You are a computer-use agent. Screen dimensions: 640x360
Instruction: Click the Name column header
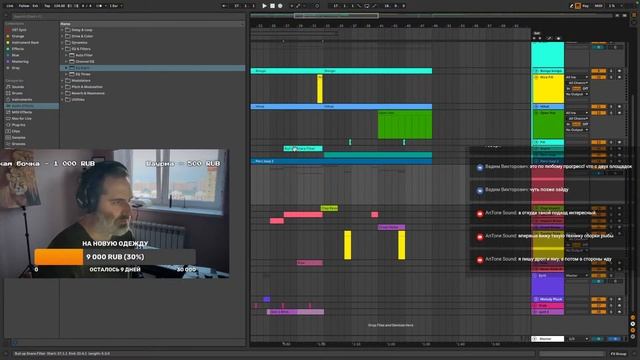pyautogui.click(x=152, y=24)
